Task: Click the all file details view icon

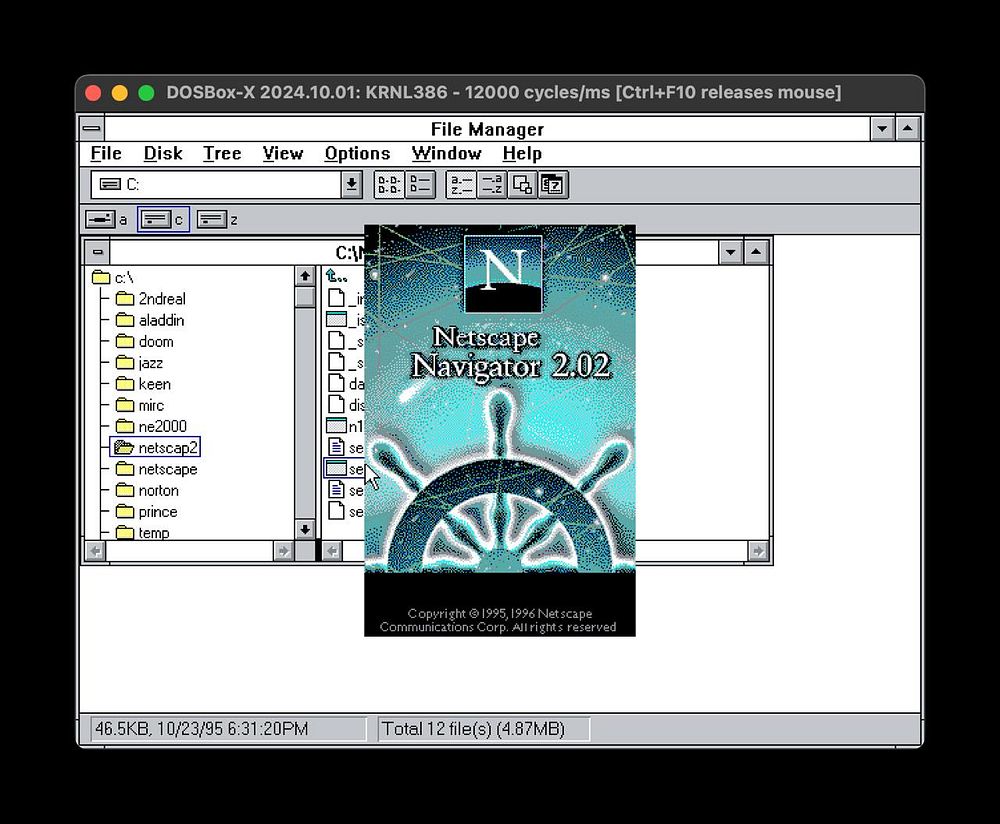Action: click(420, 185)
